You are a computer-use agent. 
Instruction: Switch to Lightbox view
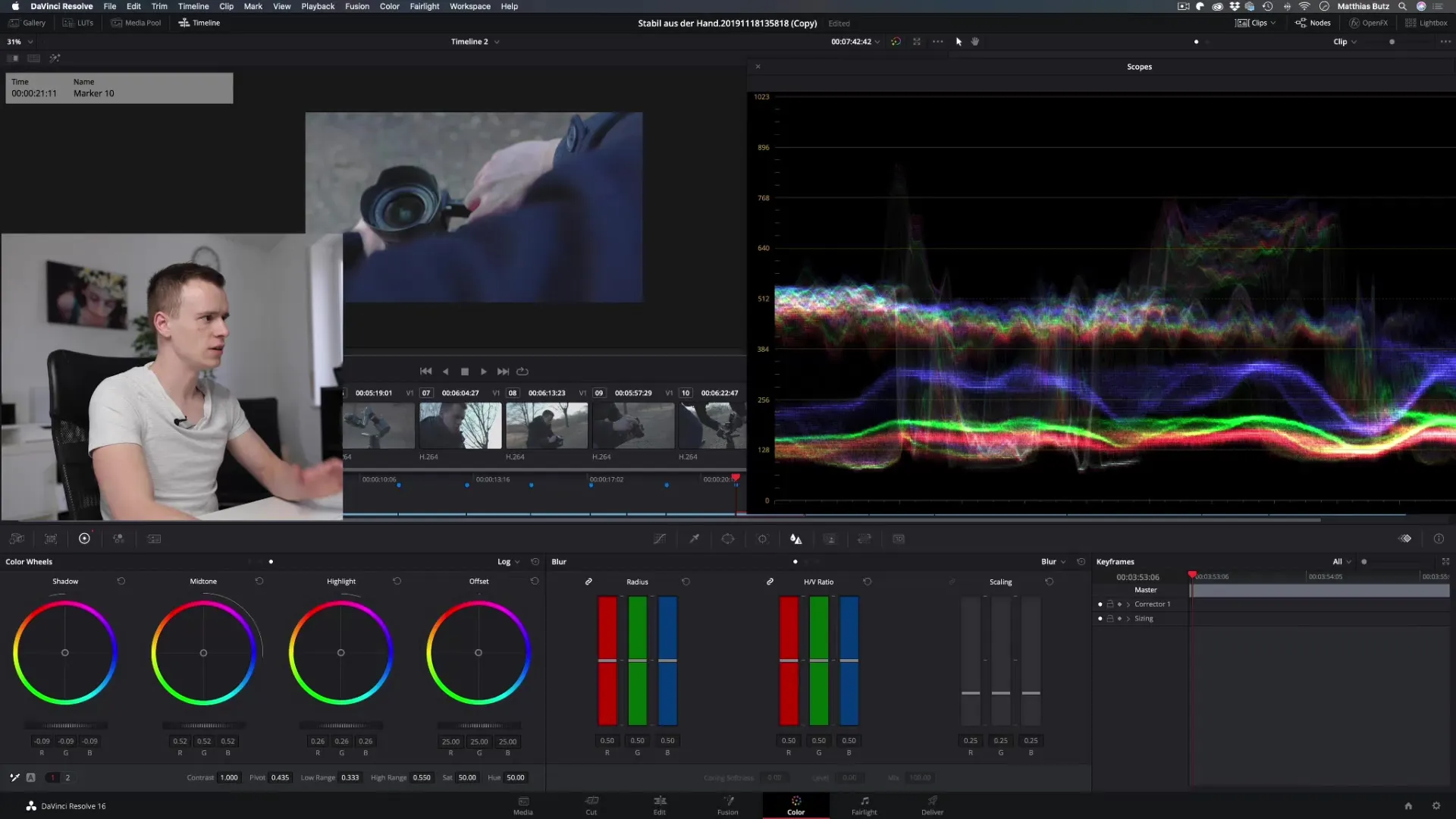[x=1426, y=23]
